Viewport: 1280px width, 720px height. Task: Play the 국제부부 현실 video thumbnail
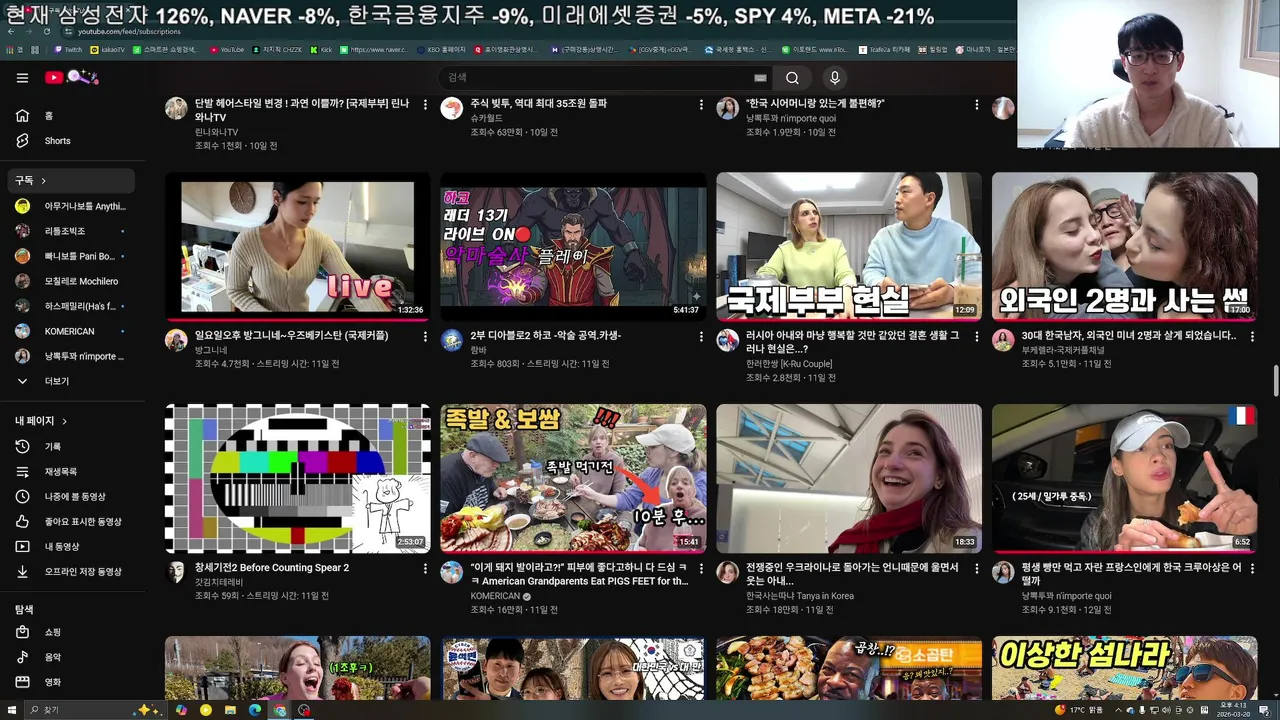point(849,247)
